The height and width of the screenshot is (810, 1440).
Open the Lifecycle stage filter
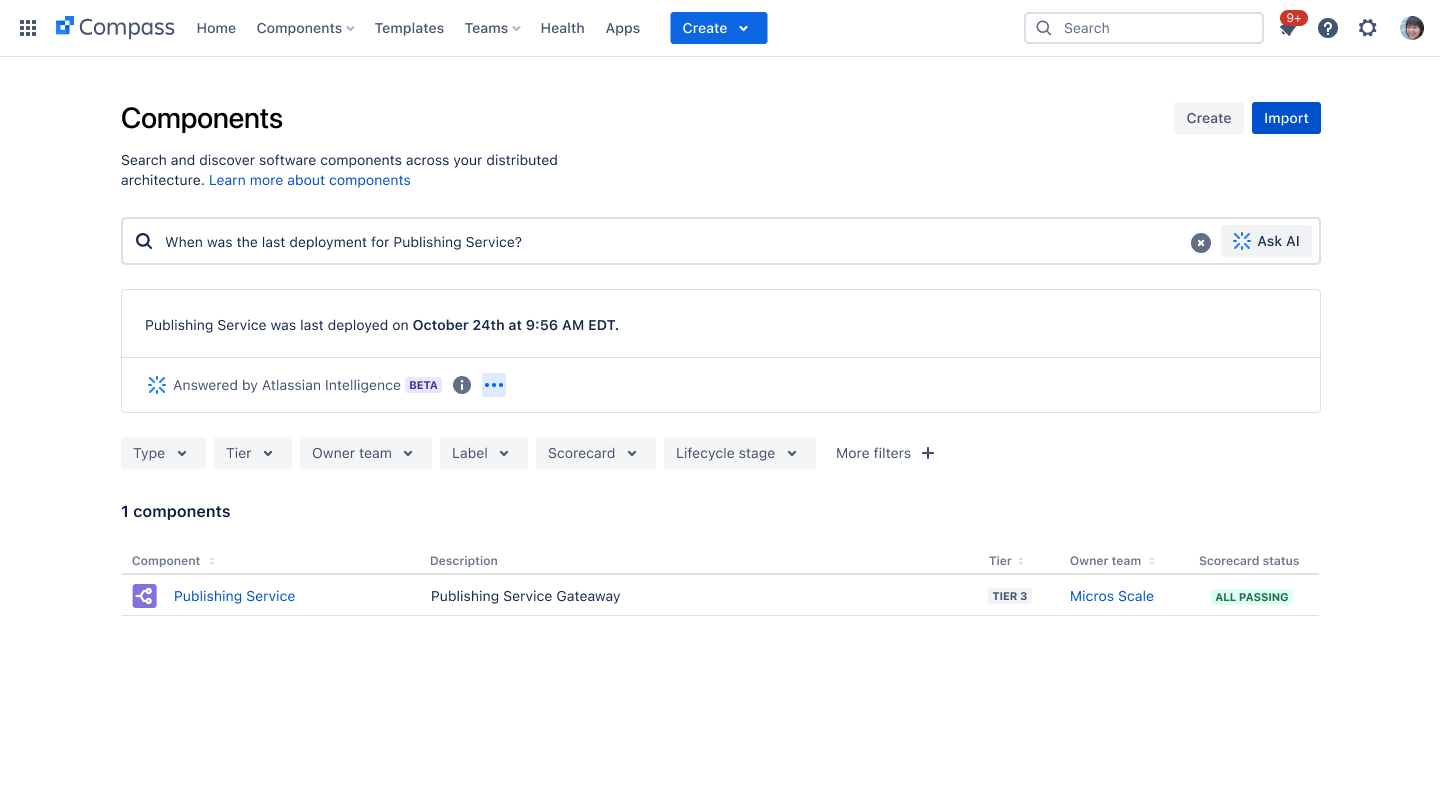[x=739, y=452]
